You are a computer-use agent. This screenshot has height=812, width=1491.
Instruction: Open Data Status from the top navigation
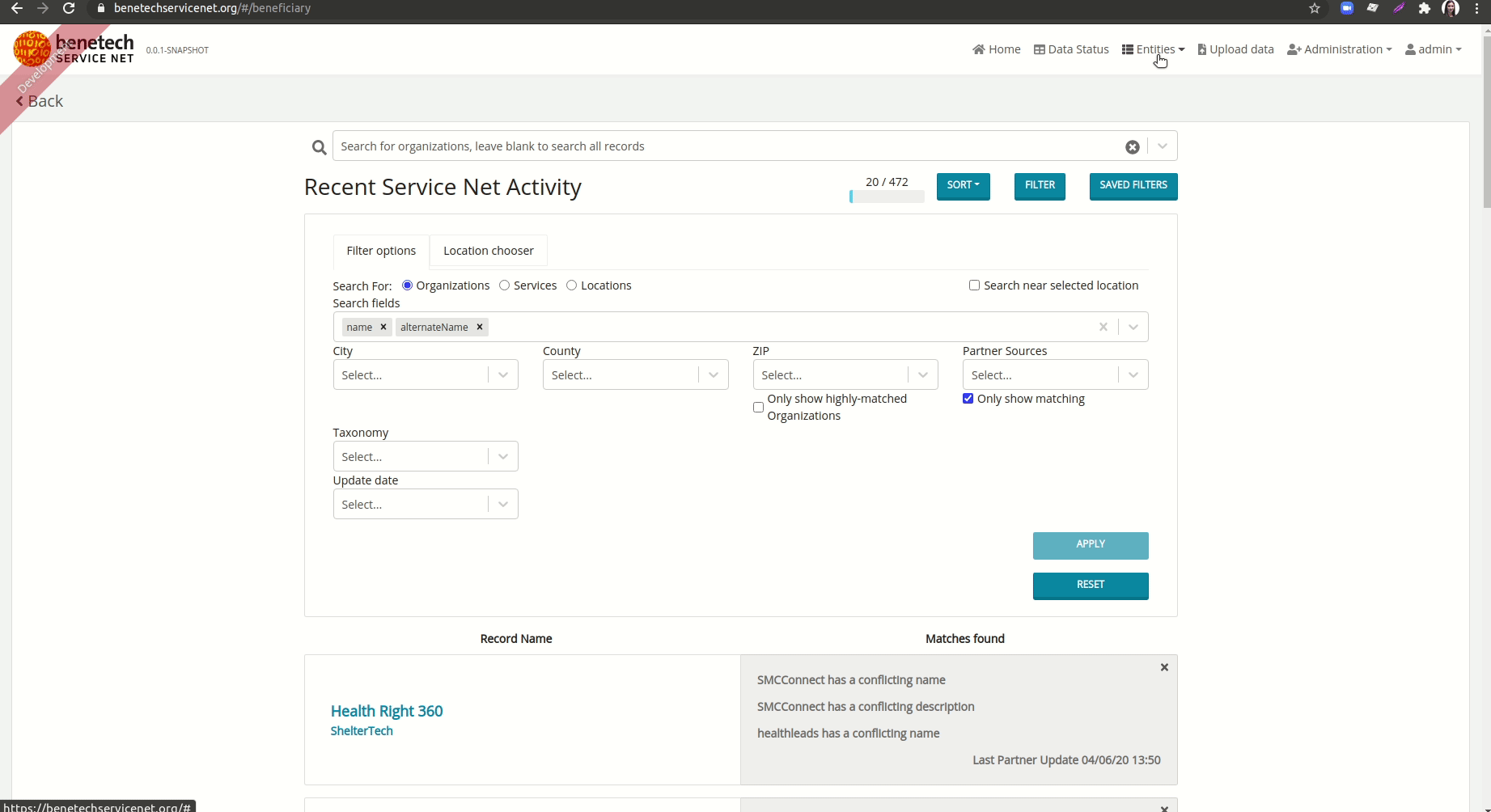pos(1071,49)
